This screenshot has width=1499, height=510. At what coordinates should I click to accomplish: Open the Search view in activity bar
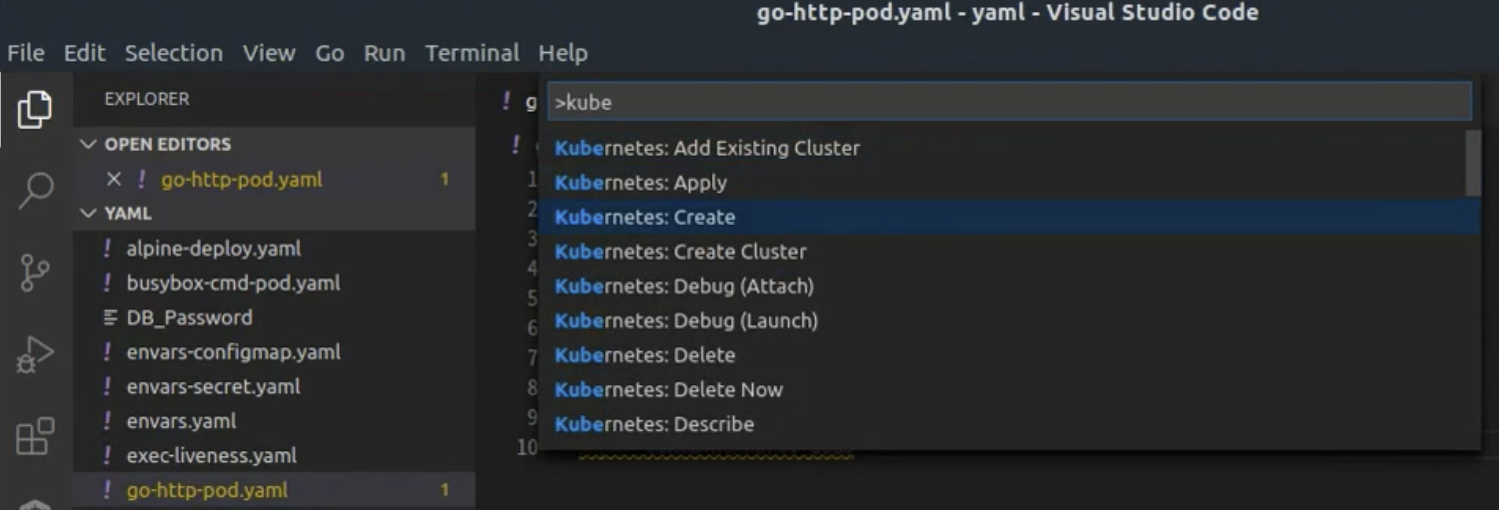(x=35, y=190)
